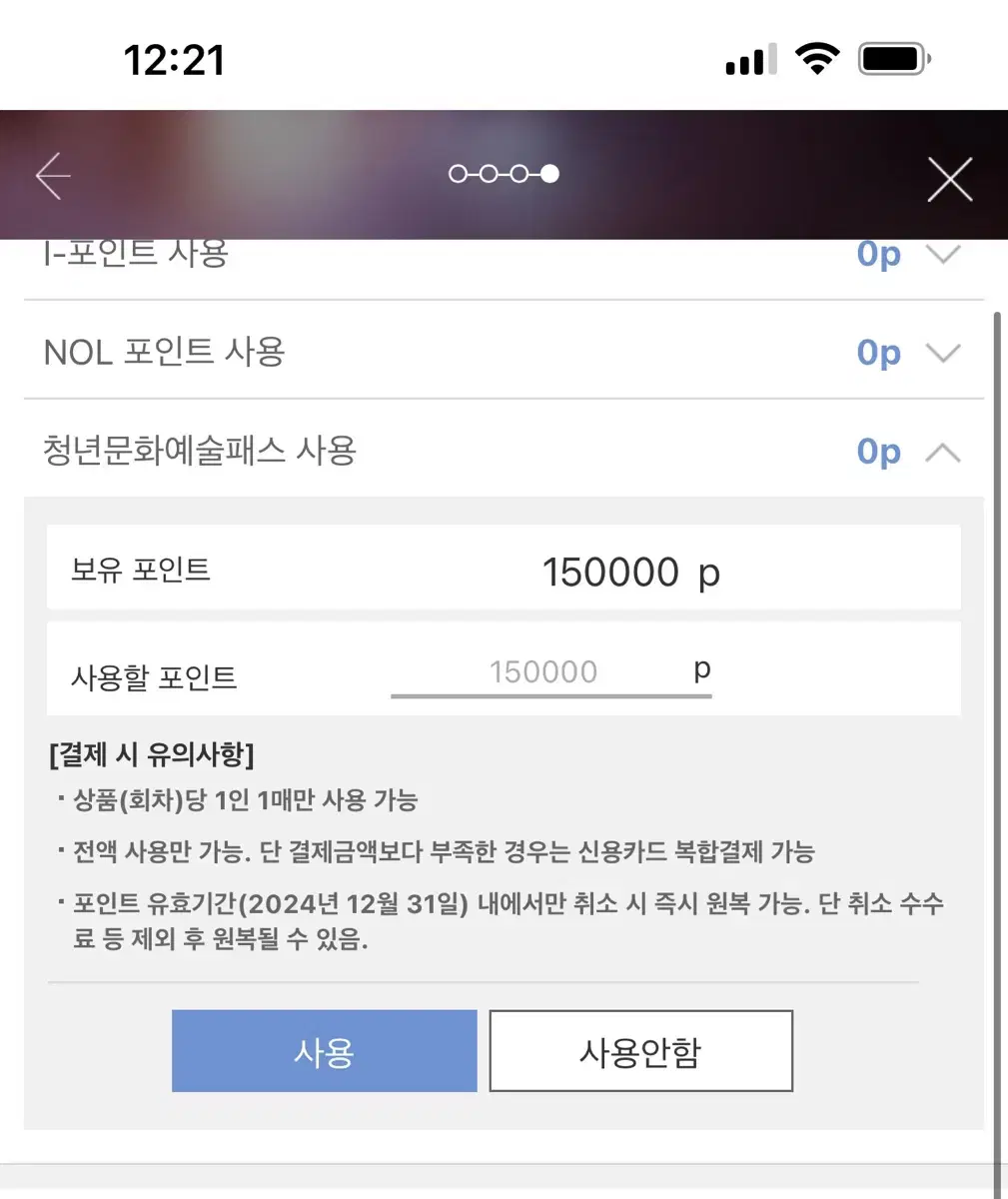Tap the 사용안함 button
Viewport: 1008px width, 1199px height.
(640, 1051)
